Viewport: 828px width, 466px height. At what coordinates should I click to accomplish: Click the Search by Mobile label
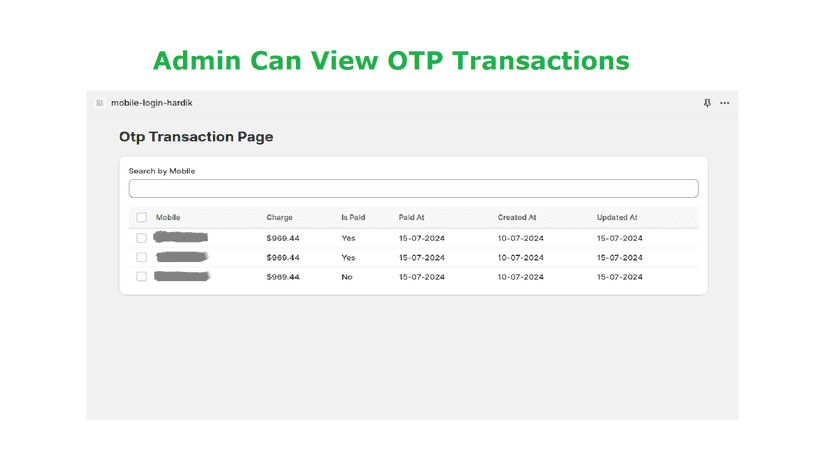[162, 171]
